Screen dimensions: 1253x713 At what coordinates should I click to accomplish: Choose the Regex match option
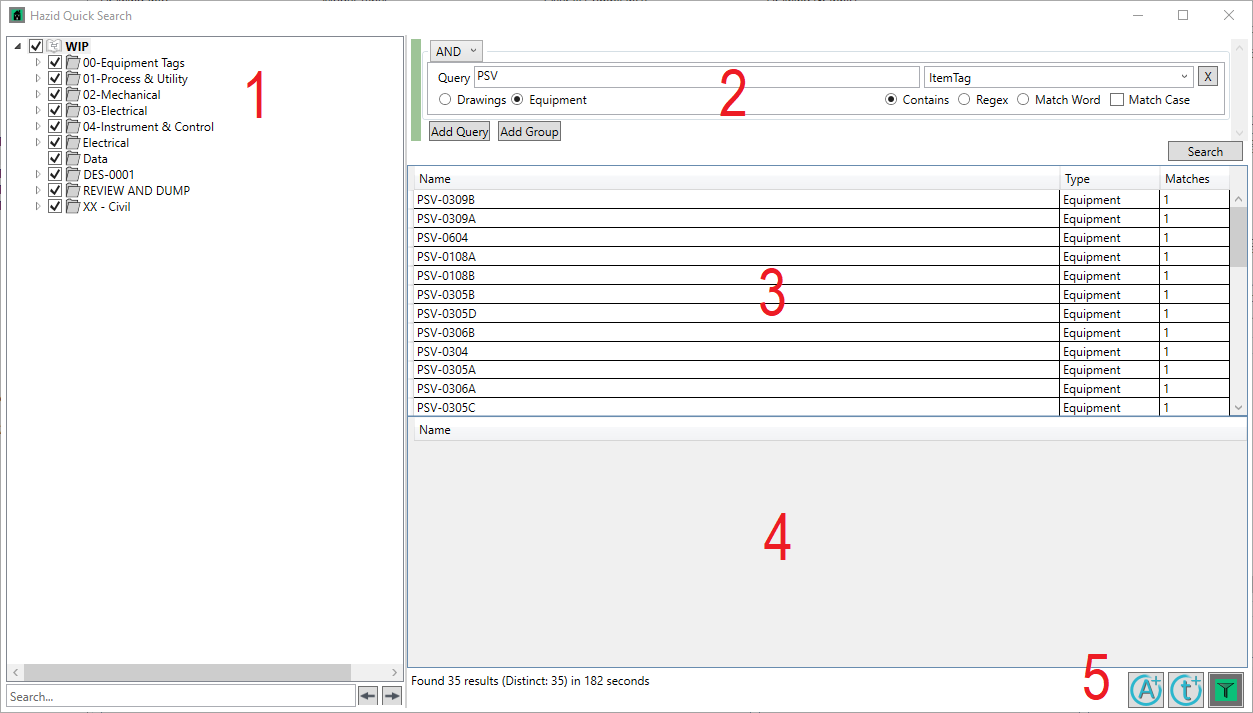(x=964, y=100)
